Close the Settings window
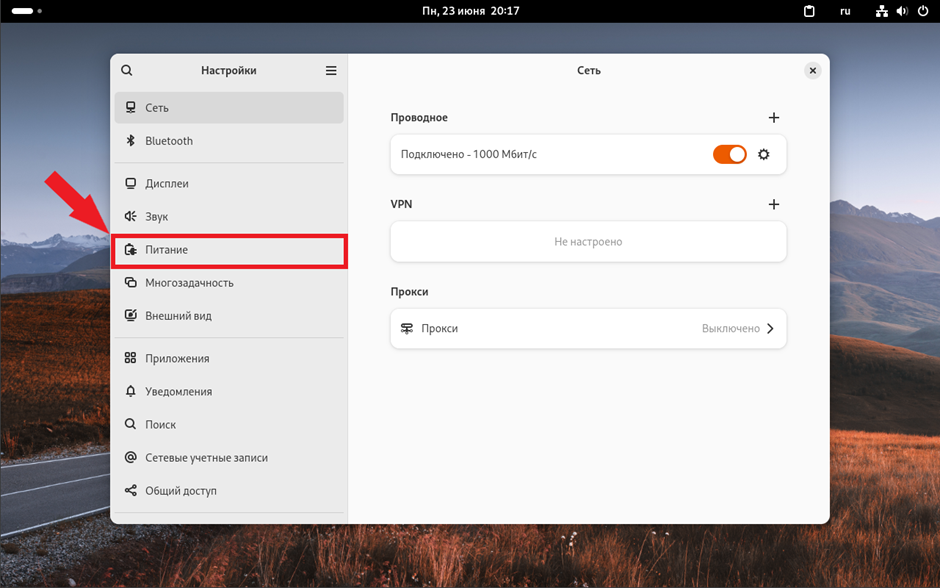940x588 pixels. [x=812, y=71]
